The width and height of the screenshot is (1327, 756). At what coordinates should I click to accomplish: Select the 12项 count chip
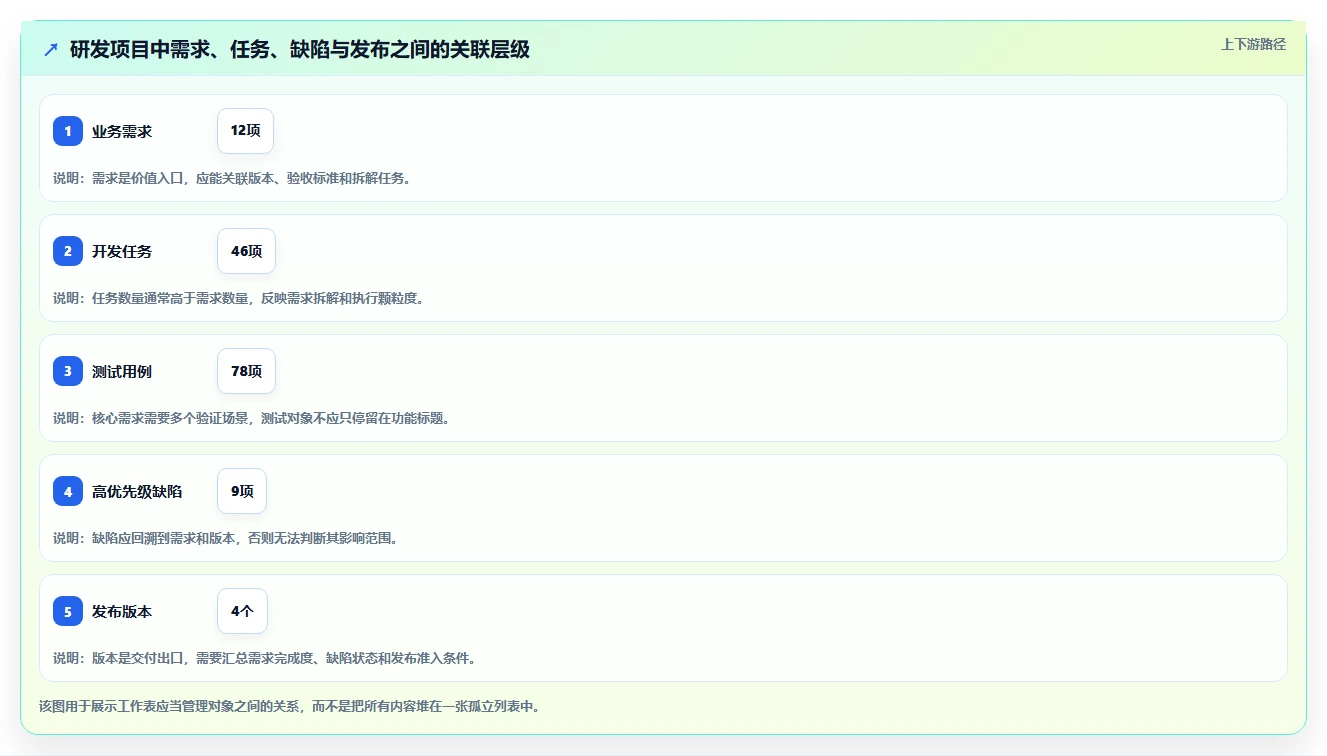245,131
